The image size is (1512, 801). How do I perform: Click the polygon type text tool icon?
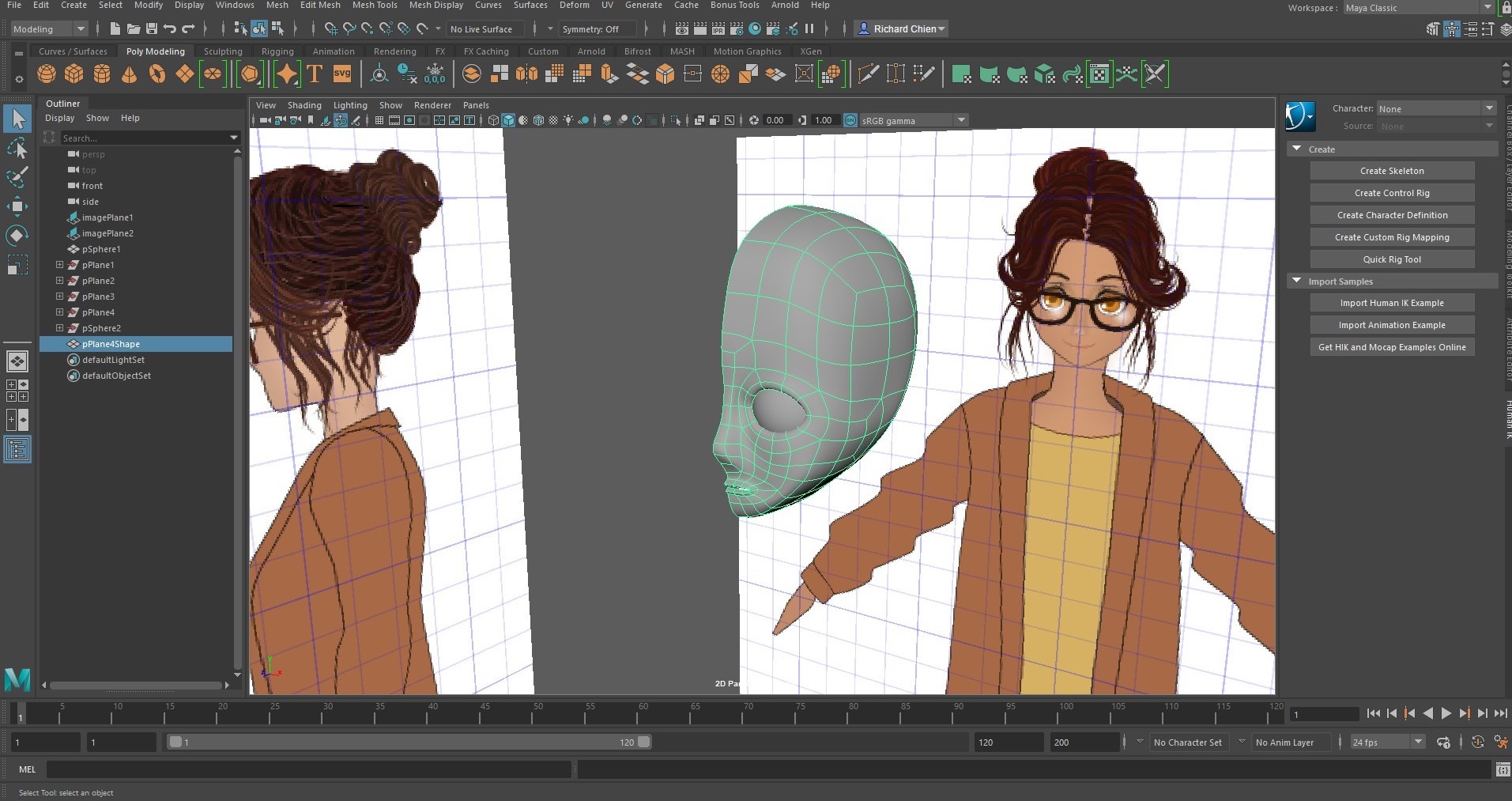315,74
